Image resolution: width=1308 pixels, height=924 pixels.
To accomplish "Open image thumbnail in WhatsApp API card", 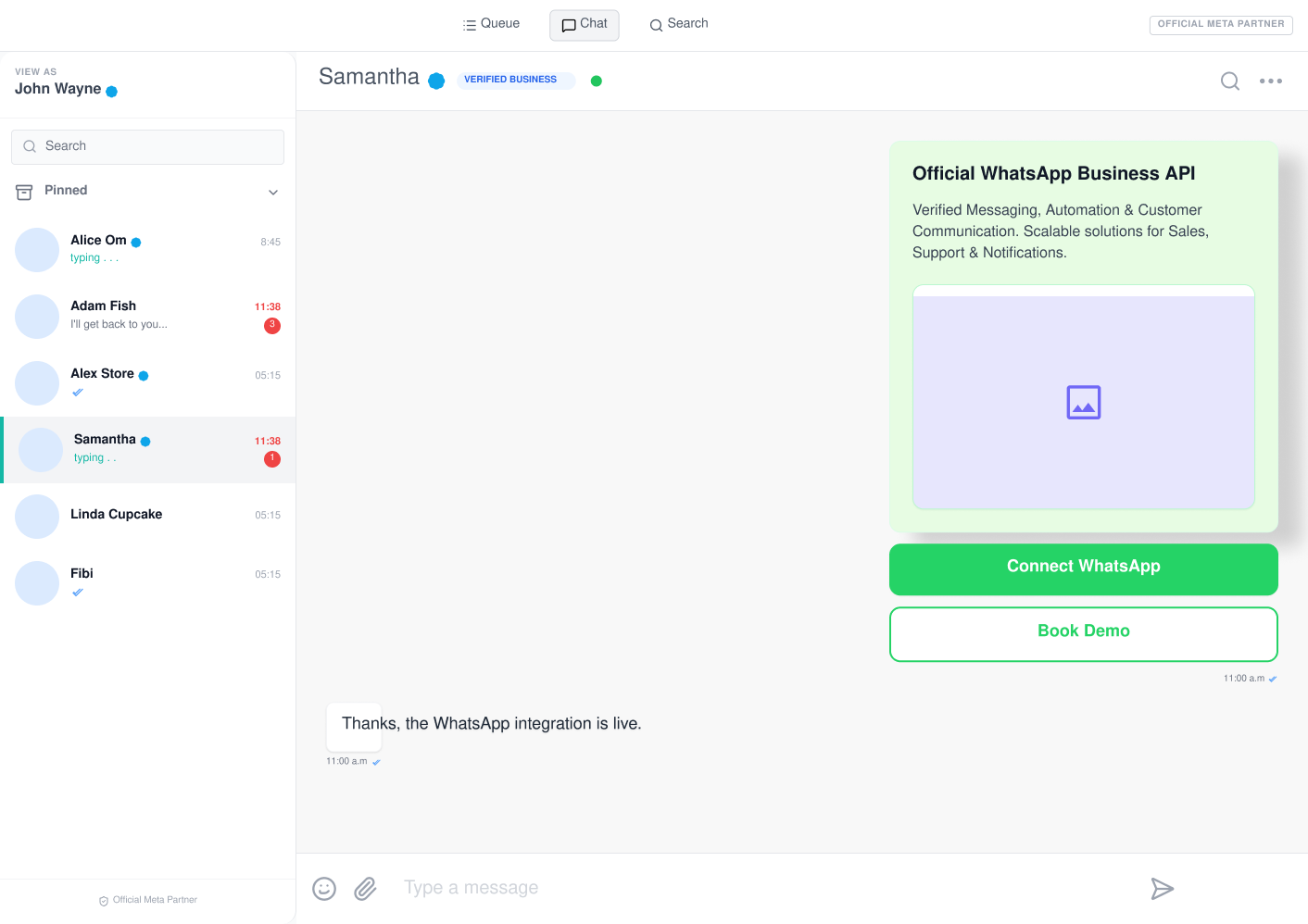I will coord(1084,397).
